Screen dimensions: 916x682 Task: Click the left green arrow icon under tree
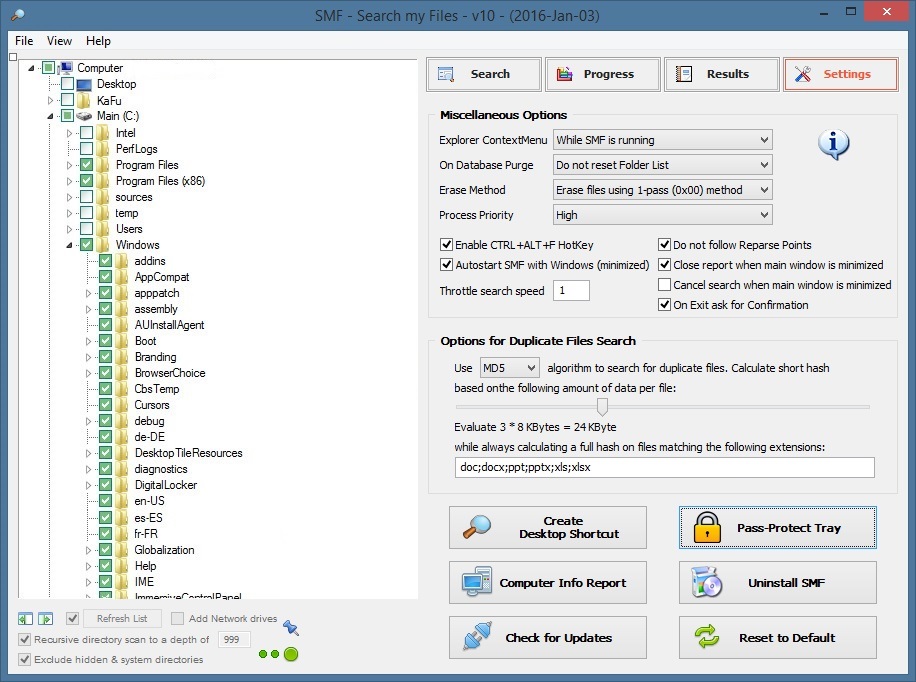[26, 619]
